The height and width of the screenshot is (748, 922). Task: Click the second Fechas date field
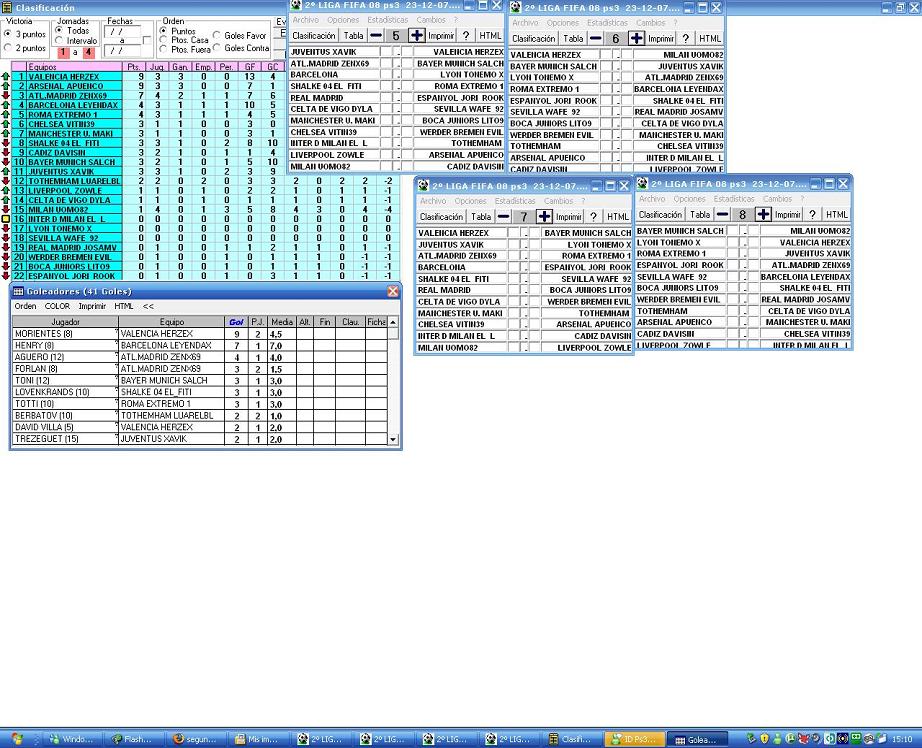(x=122, y=51)
